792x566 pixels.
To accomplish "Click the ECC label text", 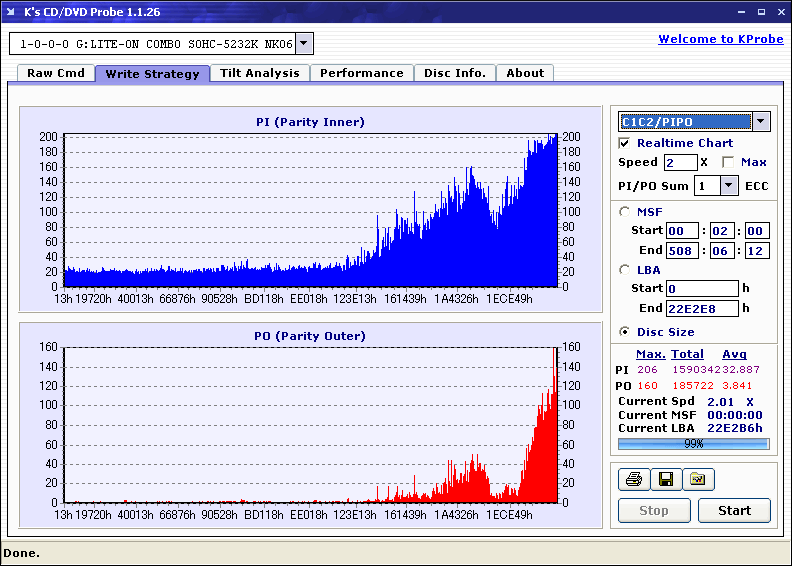I will click(757, 186).
